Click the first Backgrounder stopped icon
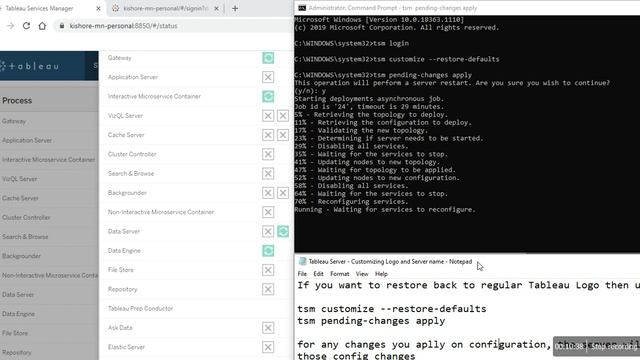The width and height of the screenshot is (640, 360). tap(268, 193)
